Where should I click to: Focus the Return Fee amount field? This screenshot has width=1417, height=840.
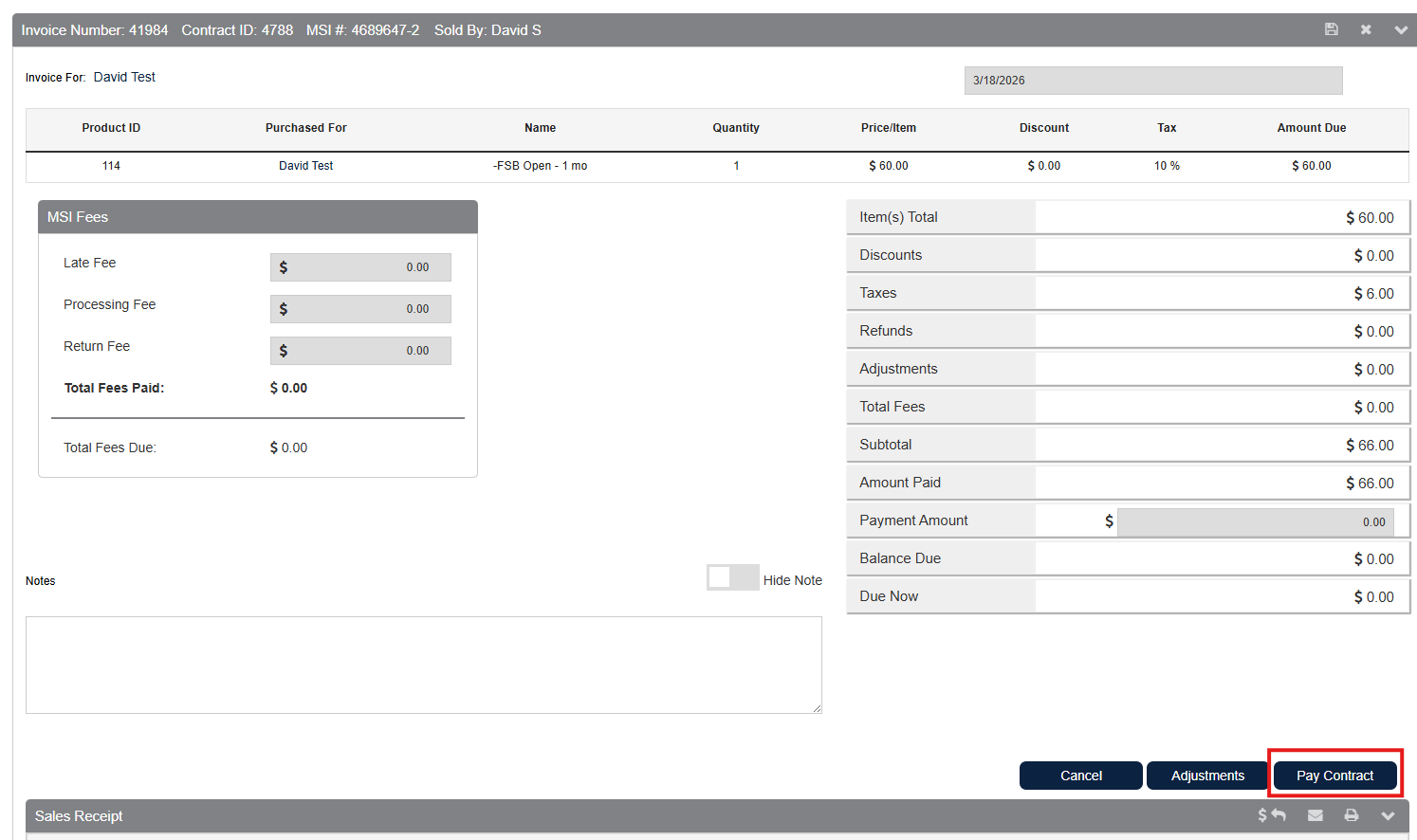click(x=360, y=351)
